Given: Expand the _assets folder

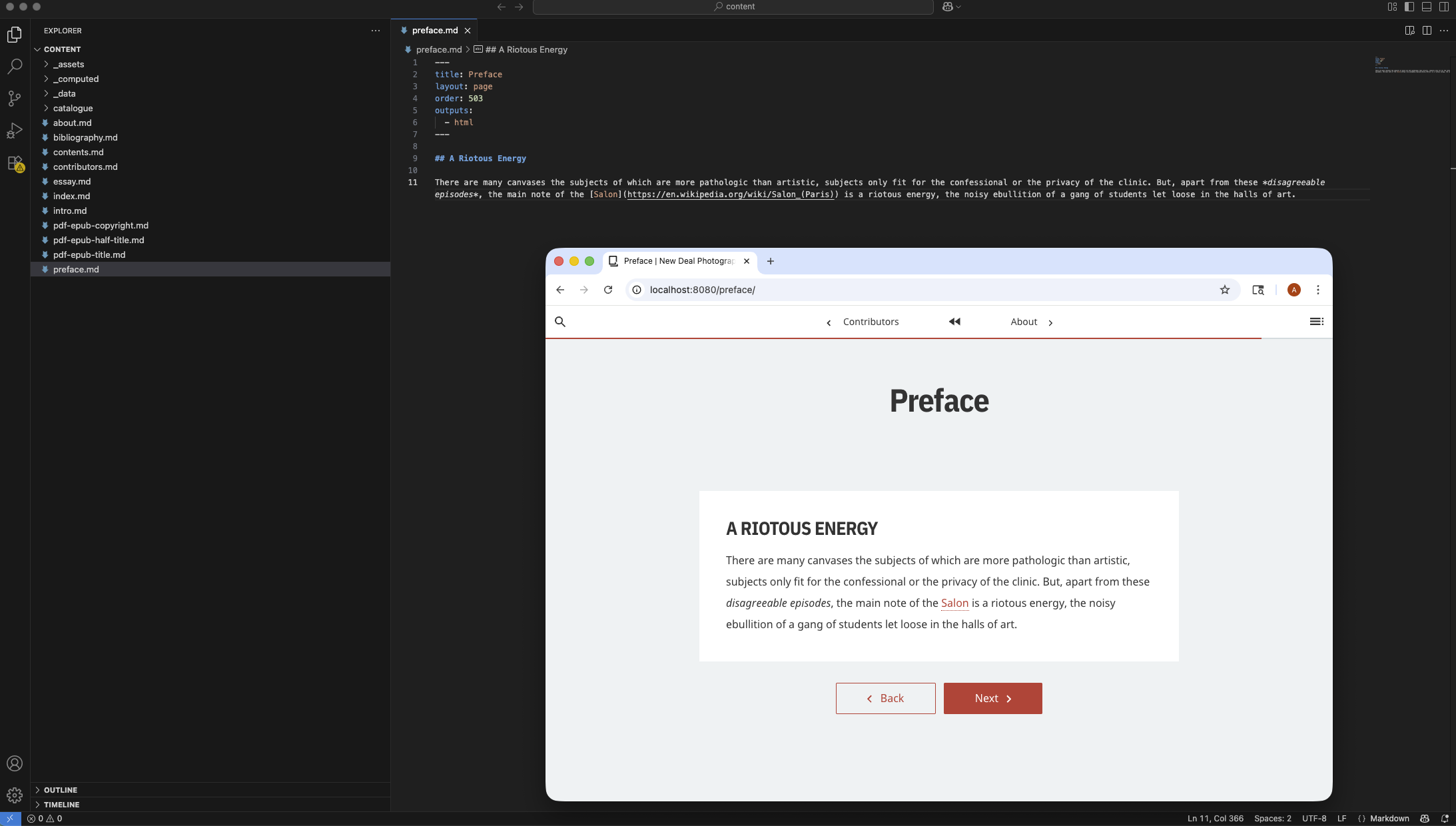Looking at the screenshot, I should (x=69, y=65).
